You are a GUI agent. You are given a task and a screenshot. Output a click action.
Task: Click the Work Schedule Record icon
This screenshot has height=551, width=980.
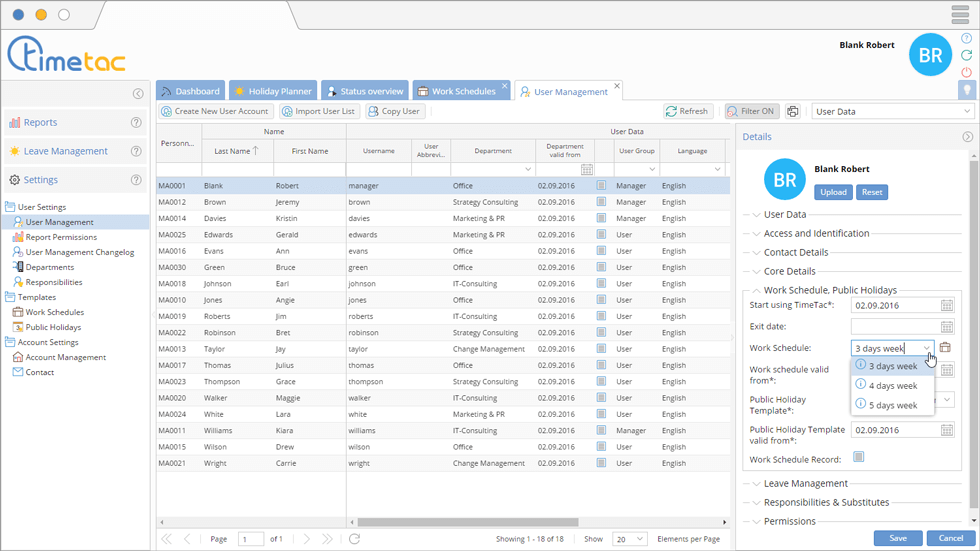[x=858, y=458]
